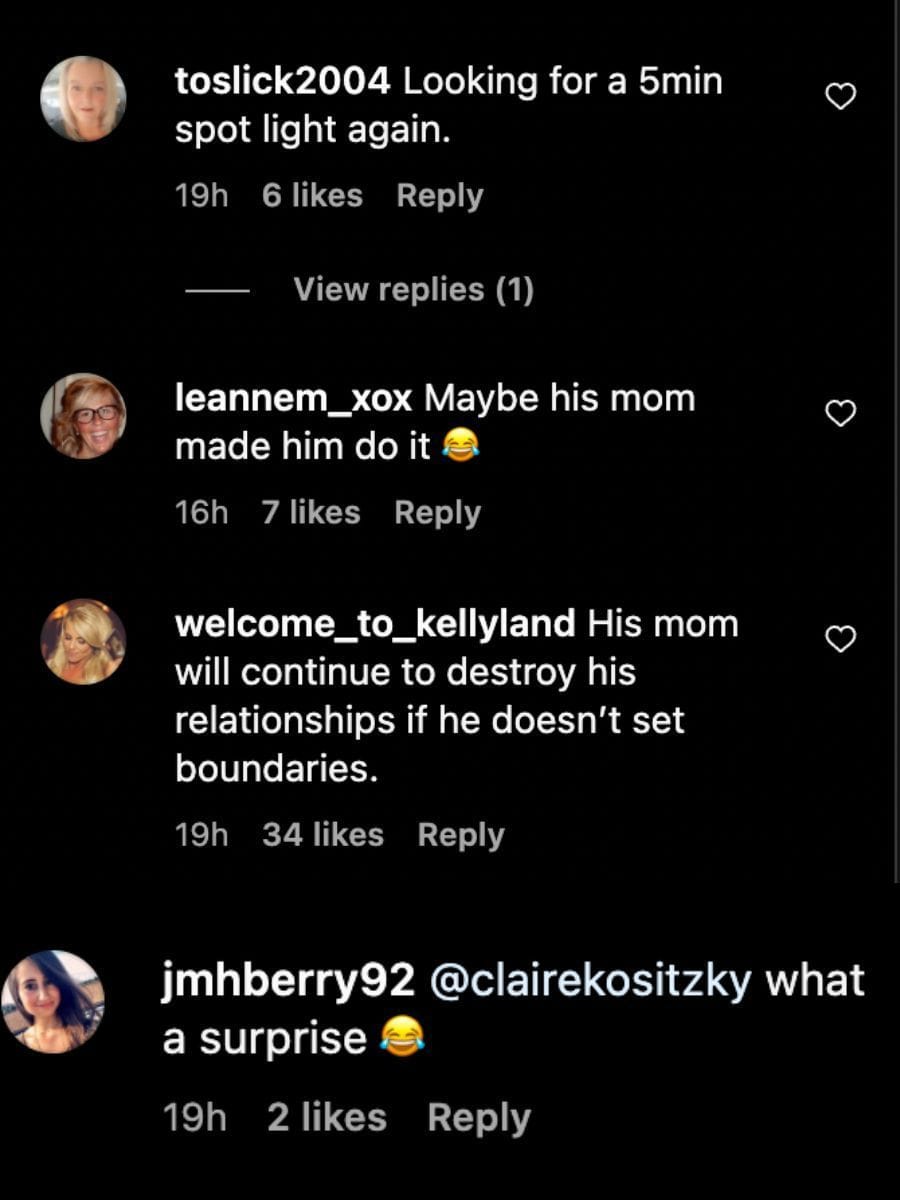View the 7 likes on leannem_xox's comment
Screen dimensions: 900x1200
pos(310,512)
